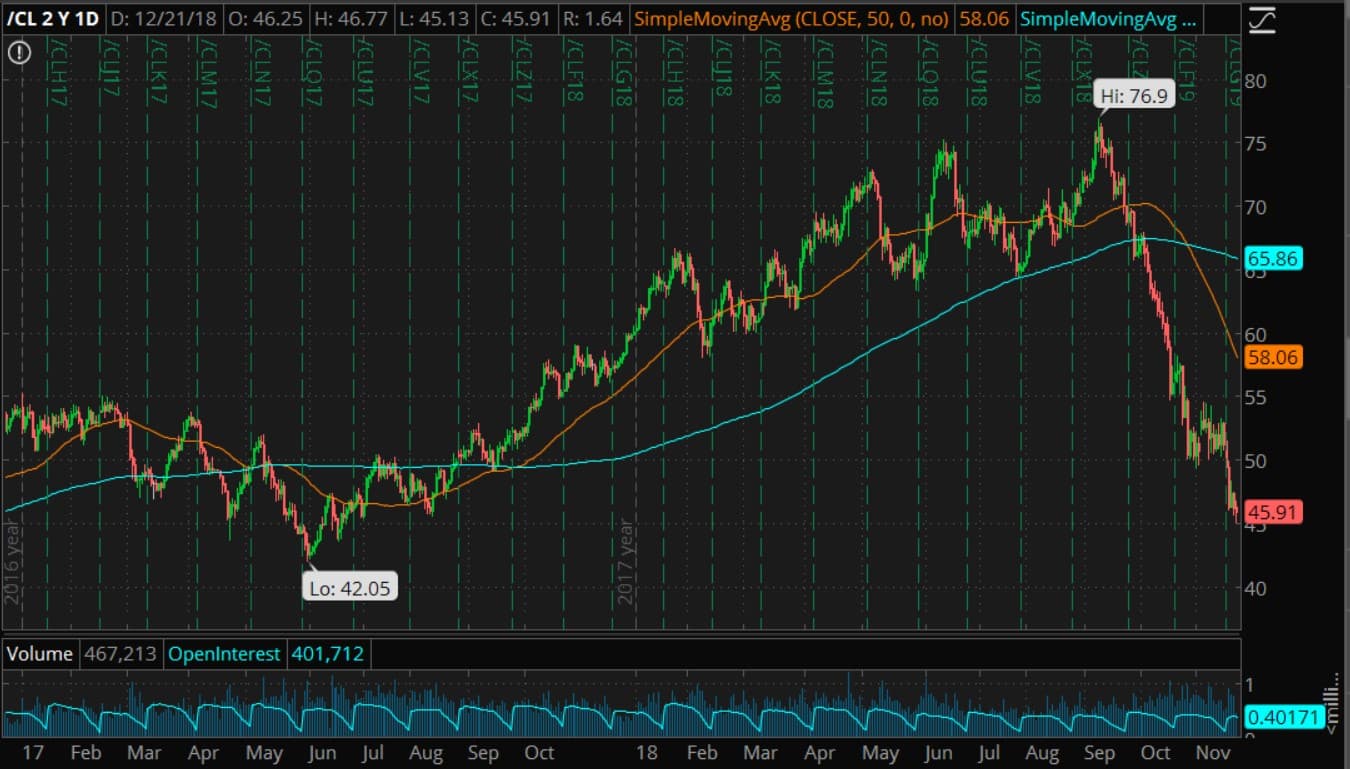Click the cyan 0.40171 open interest tag

coord(1285,717)
